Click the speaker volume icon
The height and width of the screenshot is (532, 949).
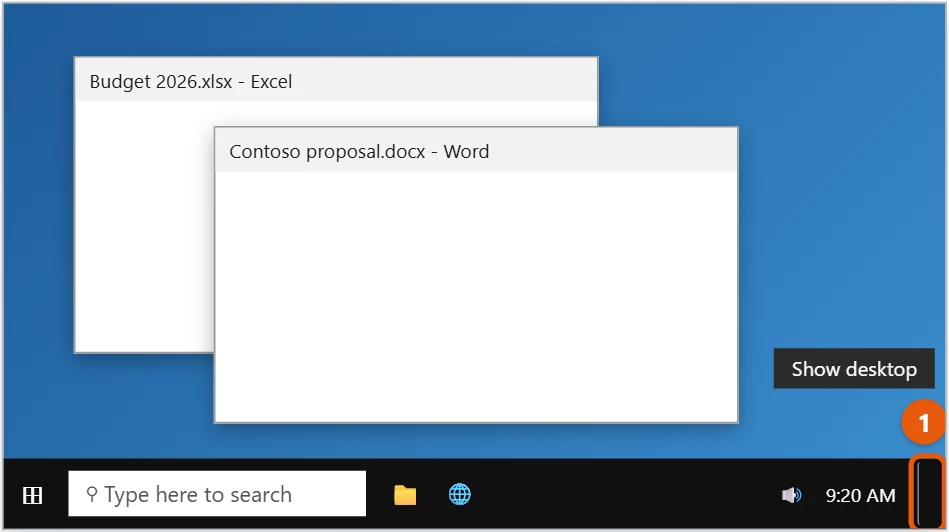click(791, 496)
